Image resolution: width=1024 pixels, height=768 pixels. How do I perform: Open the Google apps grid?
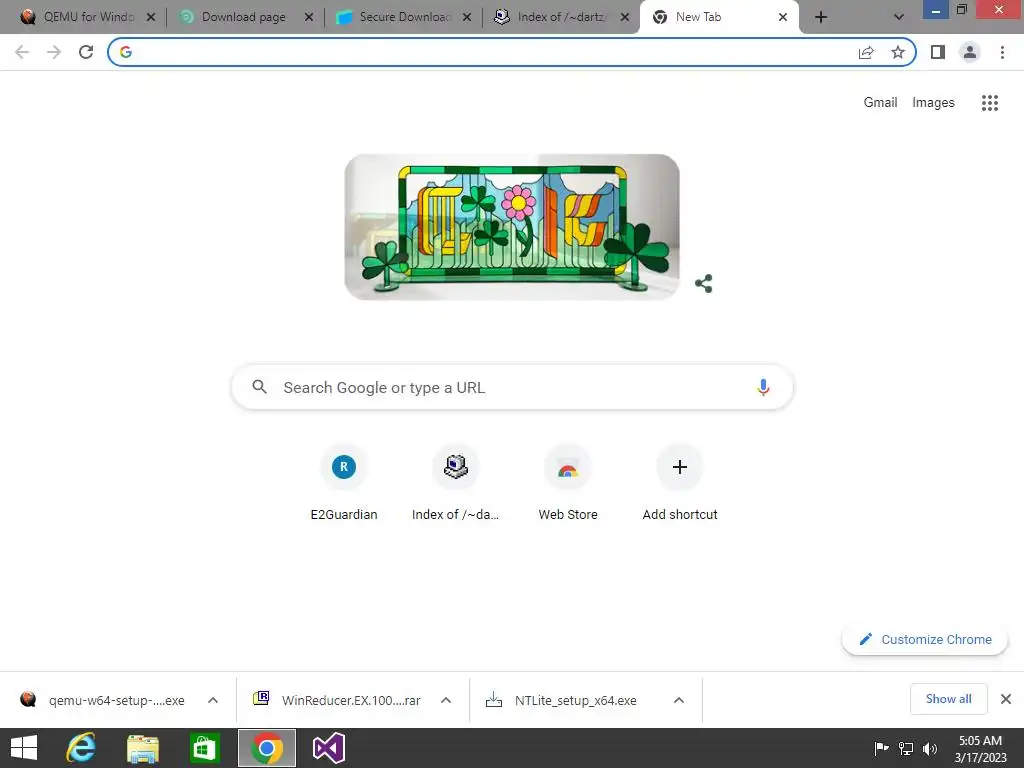click(990, 103)
